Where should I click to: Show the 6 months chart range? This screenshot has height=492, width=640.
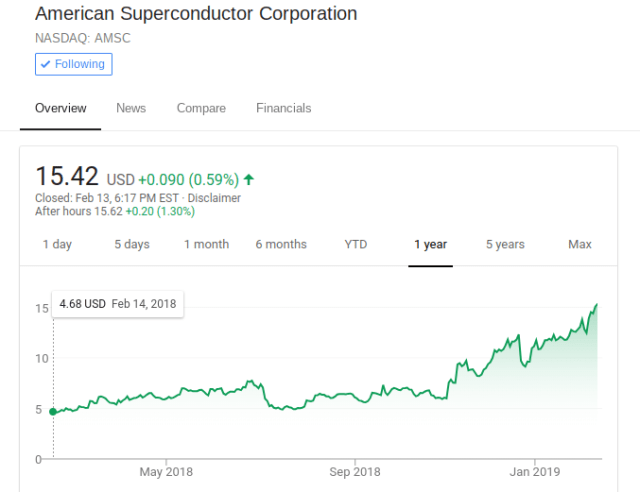[281, 244]
